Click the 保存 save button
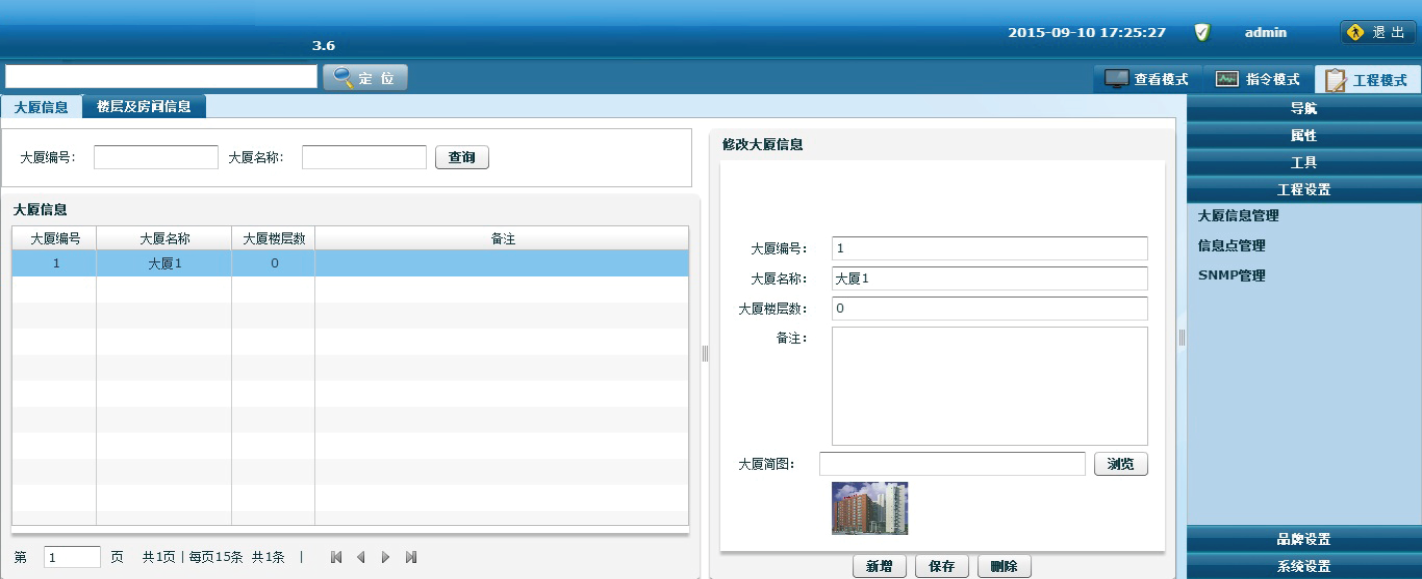The image size is (1422, 579). point(941,567)
